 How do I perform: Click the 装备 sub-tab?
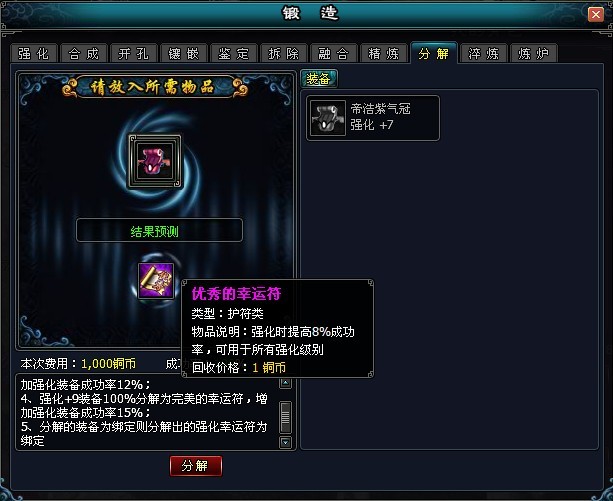click(319, 79)
